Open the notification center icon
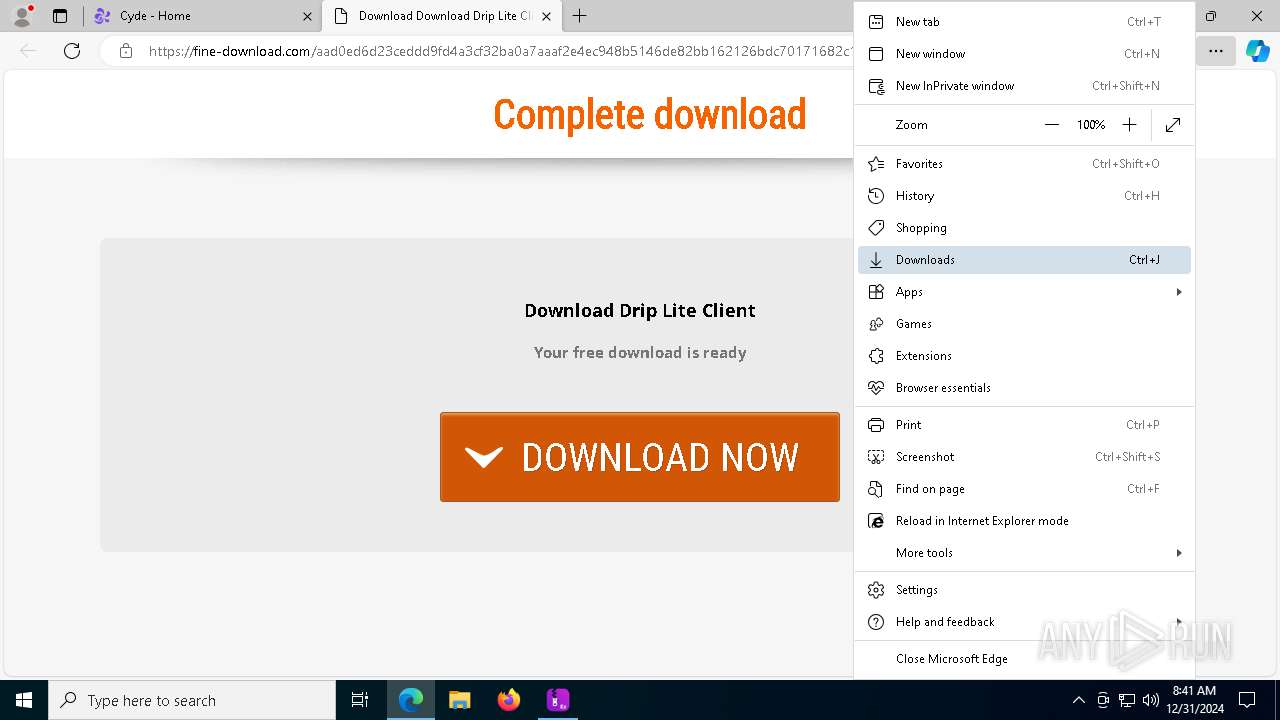1280x720 pixels. [1247, 700]
